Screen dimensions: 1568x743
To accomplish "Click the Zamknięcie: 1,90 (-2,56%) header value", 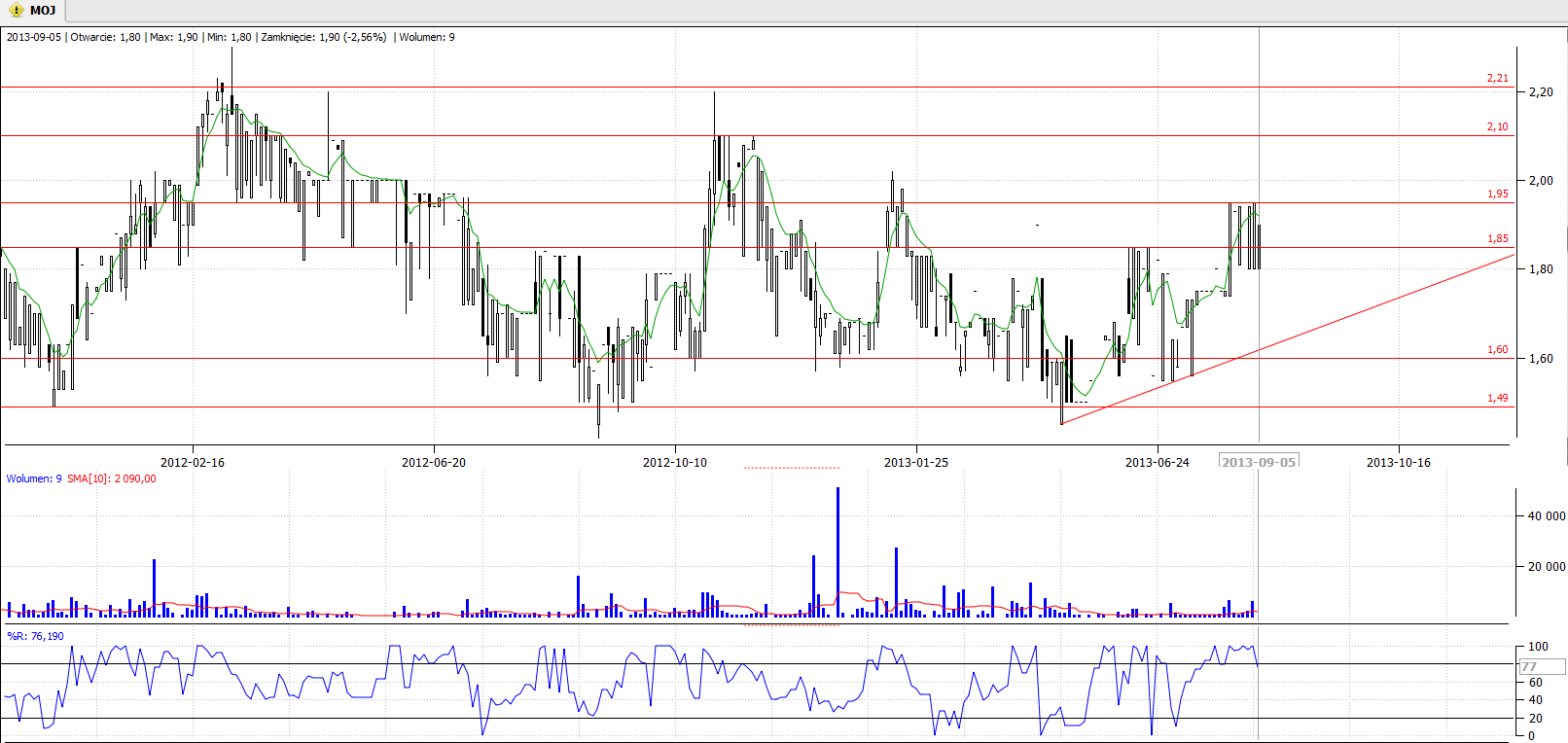I will [324, 37].
